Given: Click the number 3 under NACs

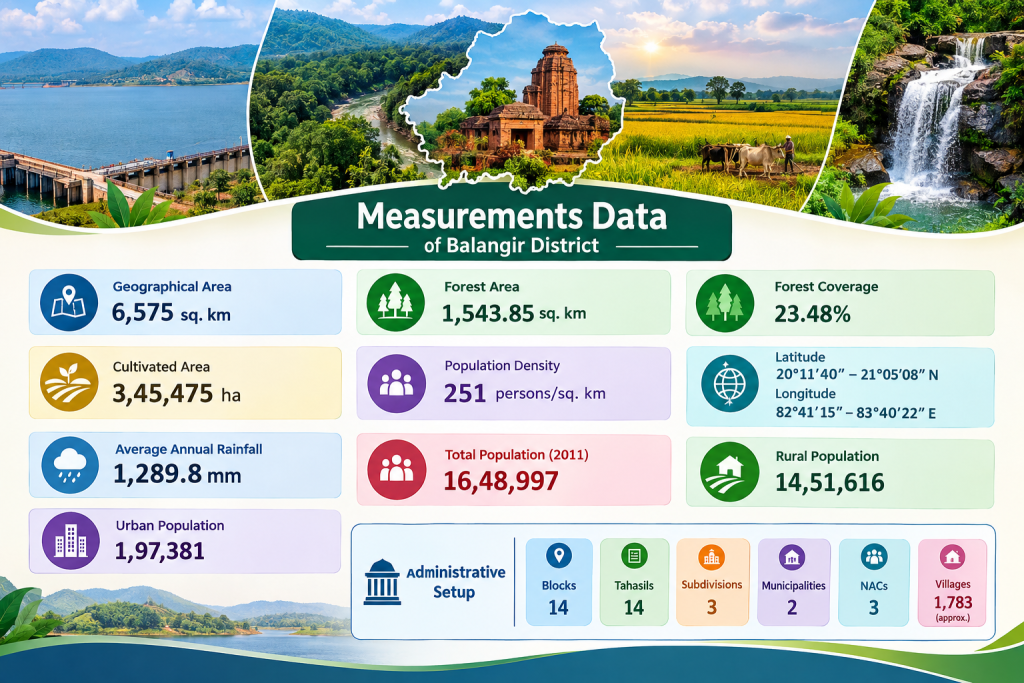Looking at the screenshot, I should [x=874, y=608].
